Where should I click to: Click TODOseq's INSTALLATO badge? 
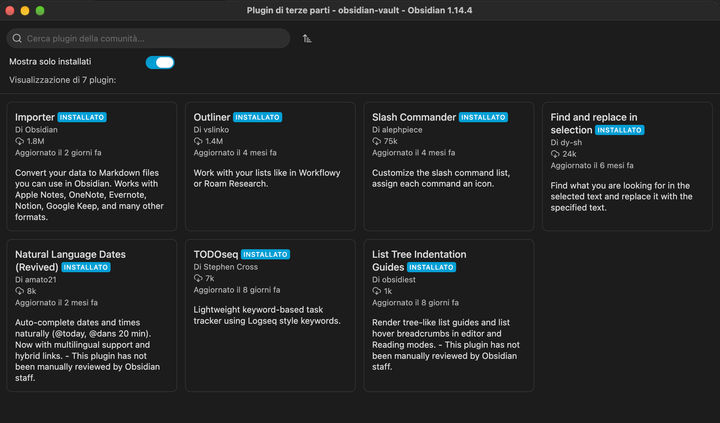265,254
